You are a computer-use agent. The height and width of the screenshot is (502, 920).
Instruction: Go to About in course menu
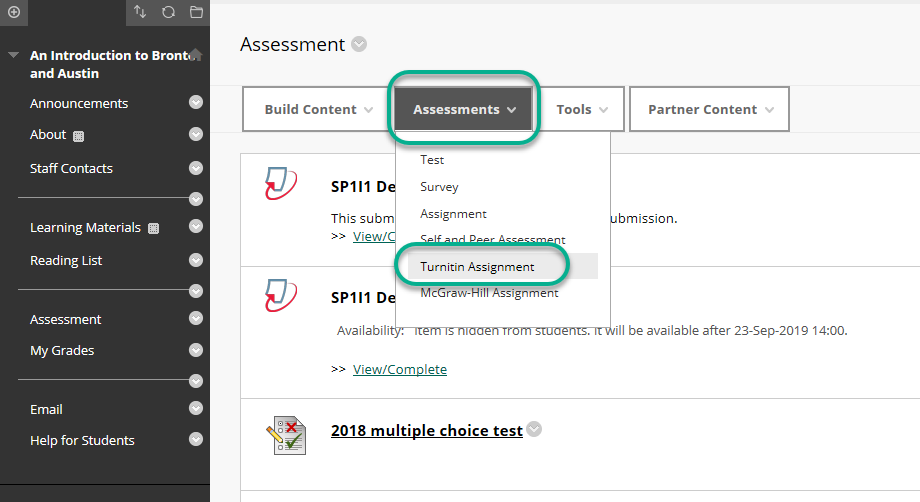coord(48,135)
